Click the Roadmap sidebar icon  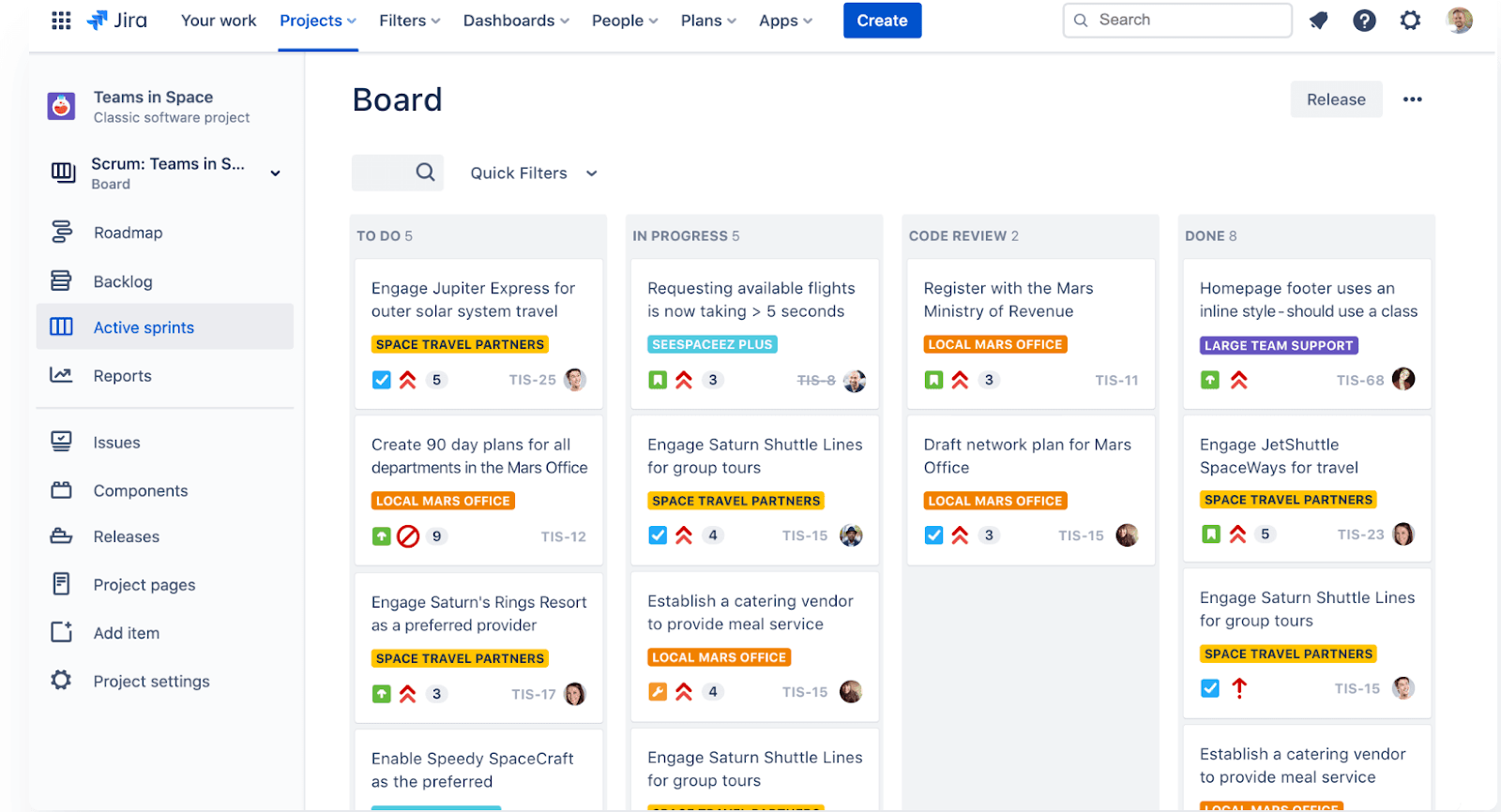click(62, 232)
